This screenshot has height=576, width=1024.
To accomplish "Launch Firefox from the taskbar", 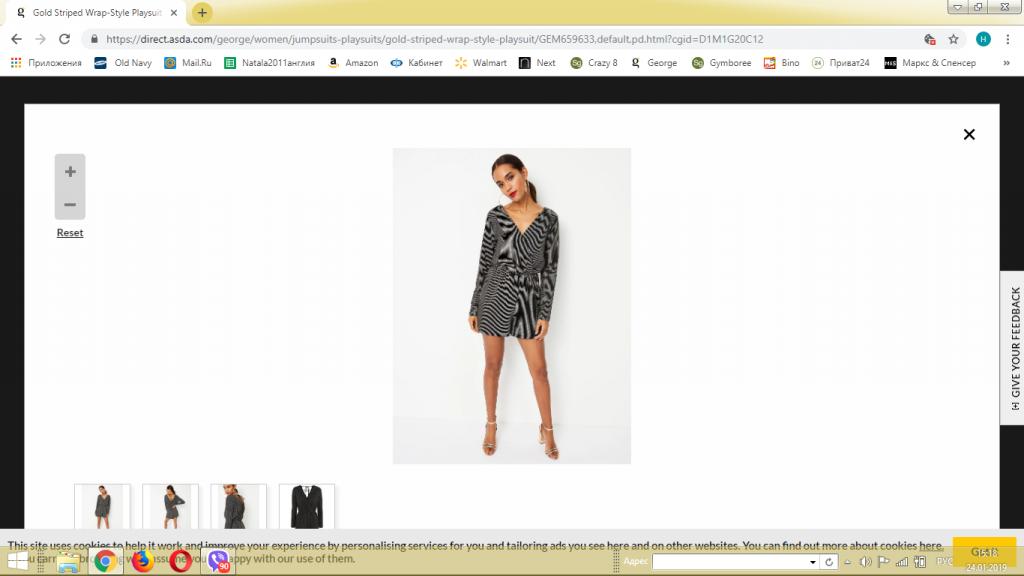I will click(141, 561).
